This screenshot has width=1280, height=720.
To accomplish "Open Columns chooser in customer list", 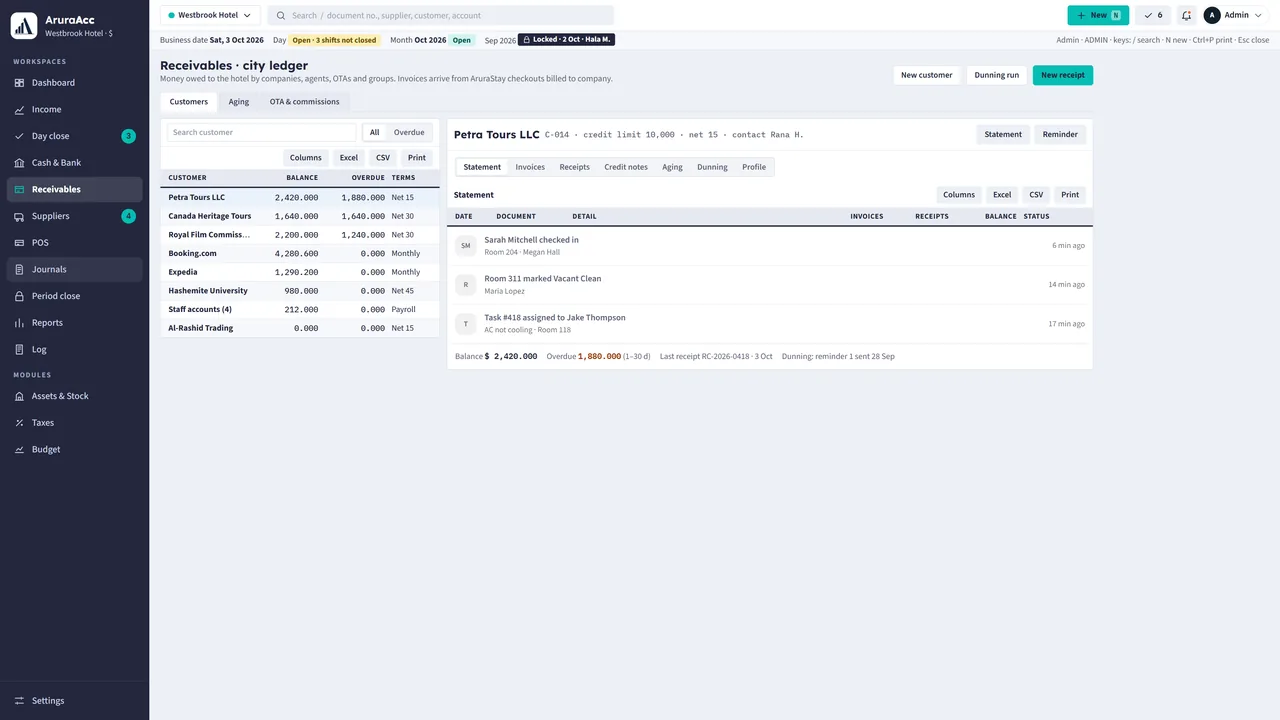I will [306, 158].
